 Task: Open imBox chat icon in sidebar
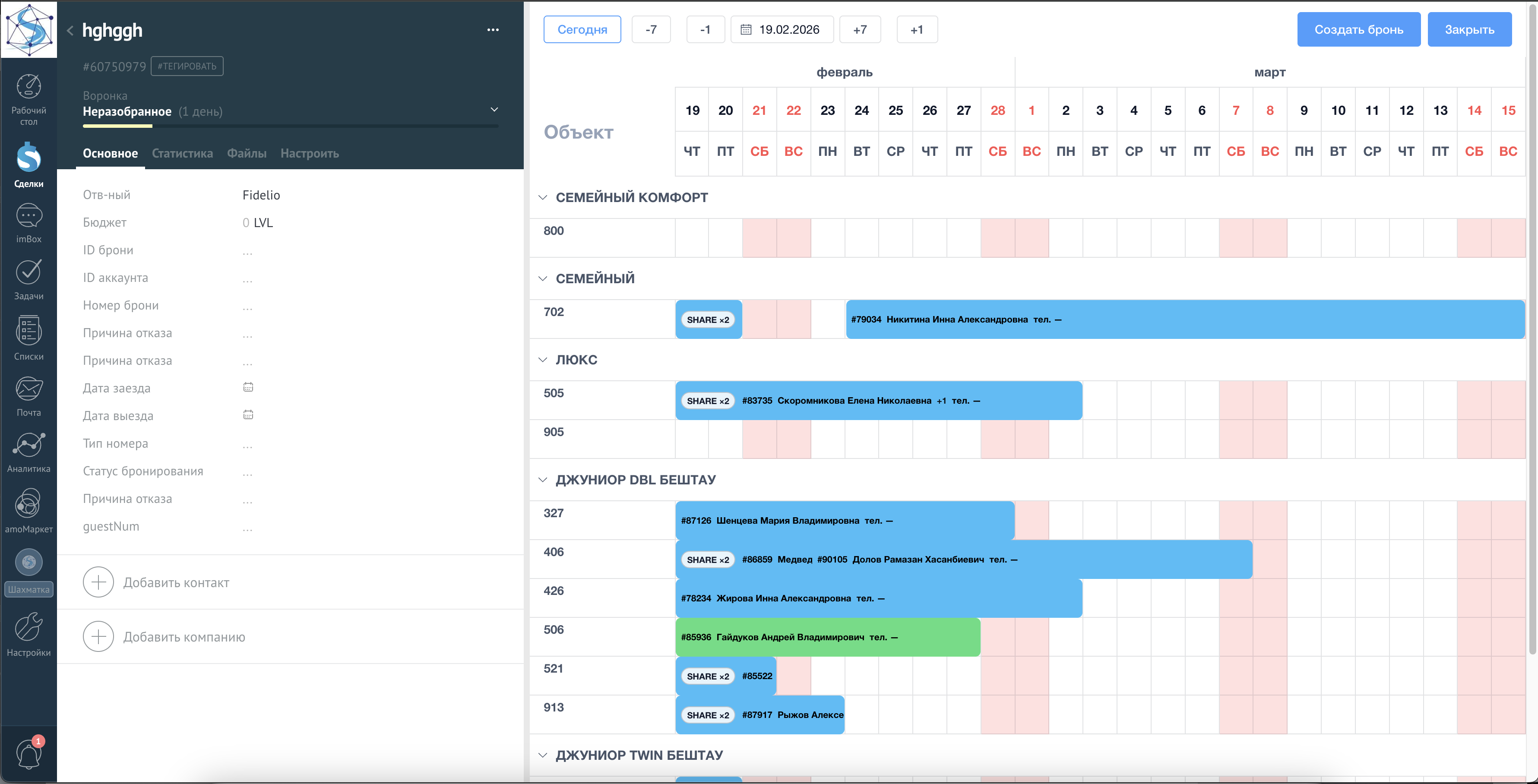28,216
